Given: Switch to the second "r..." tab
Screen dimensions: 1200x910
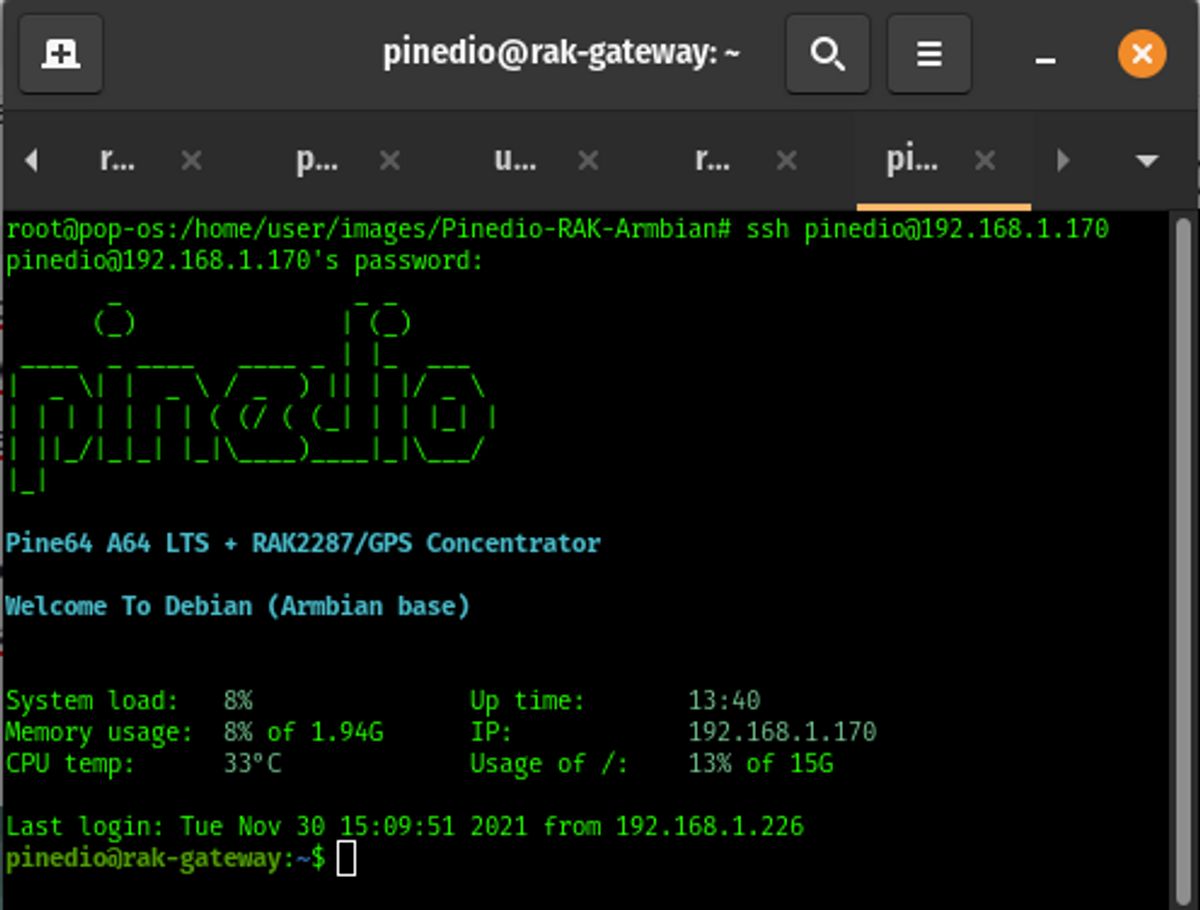Looking at the screenshot, I should coord(712,160).
